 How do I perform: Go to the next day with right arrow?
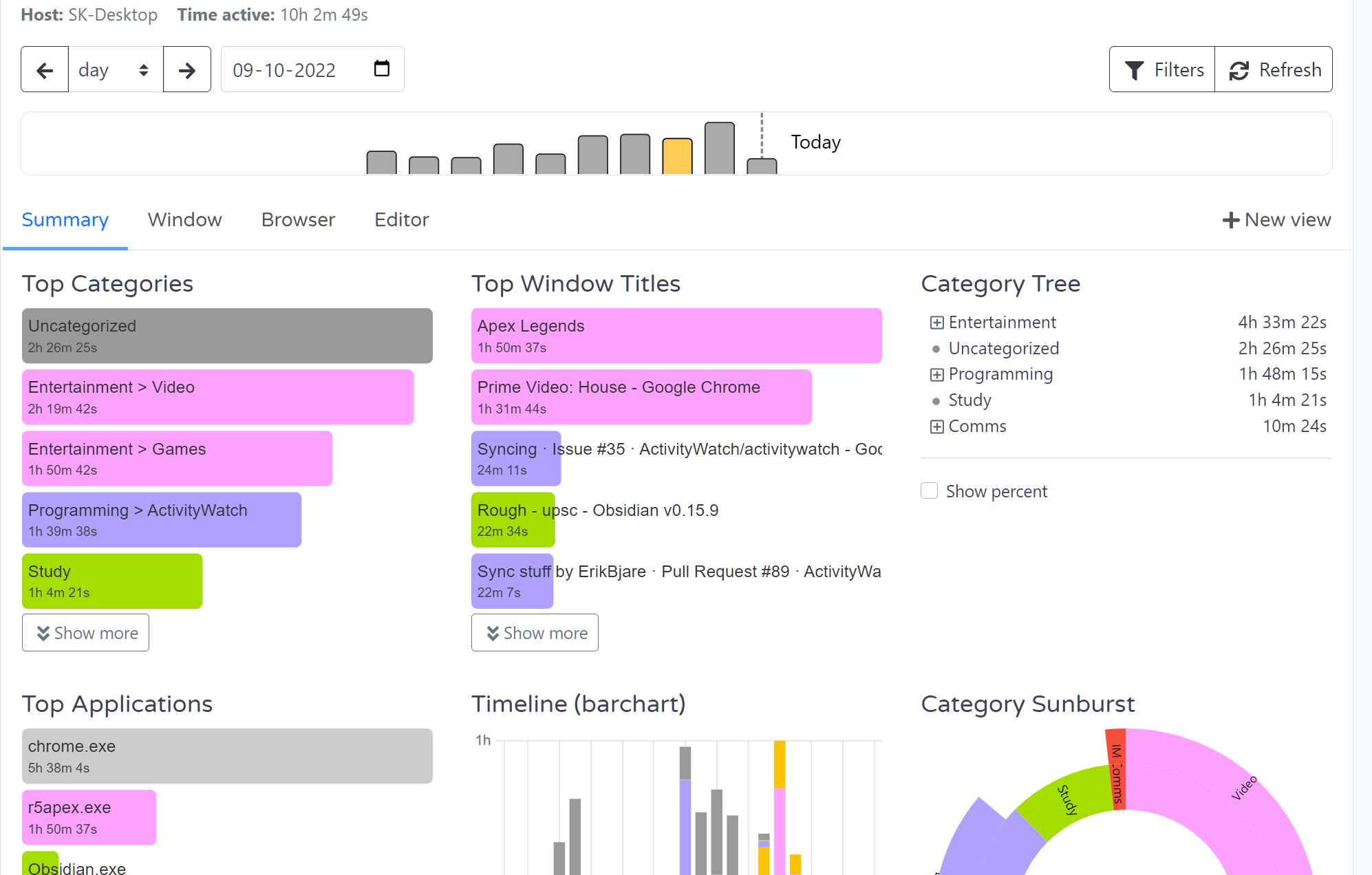click(186, 69)
